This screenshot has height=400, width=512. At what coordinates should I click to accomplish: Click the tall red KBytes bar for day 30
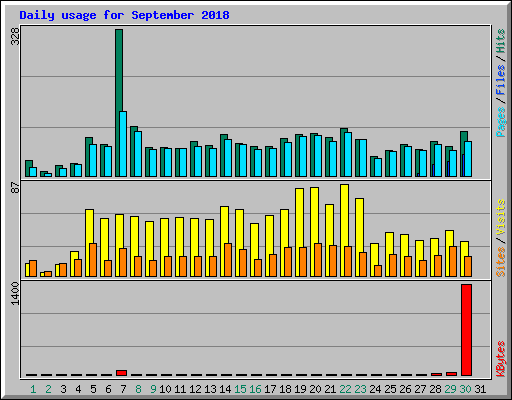pos(466,330)
